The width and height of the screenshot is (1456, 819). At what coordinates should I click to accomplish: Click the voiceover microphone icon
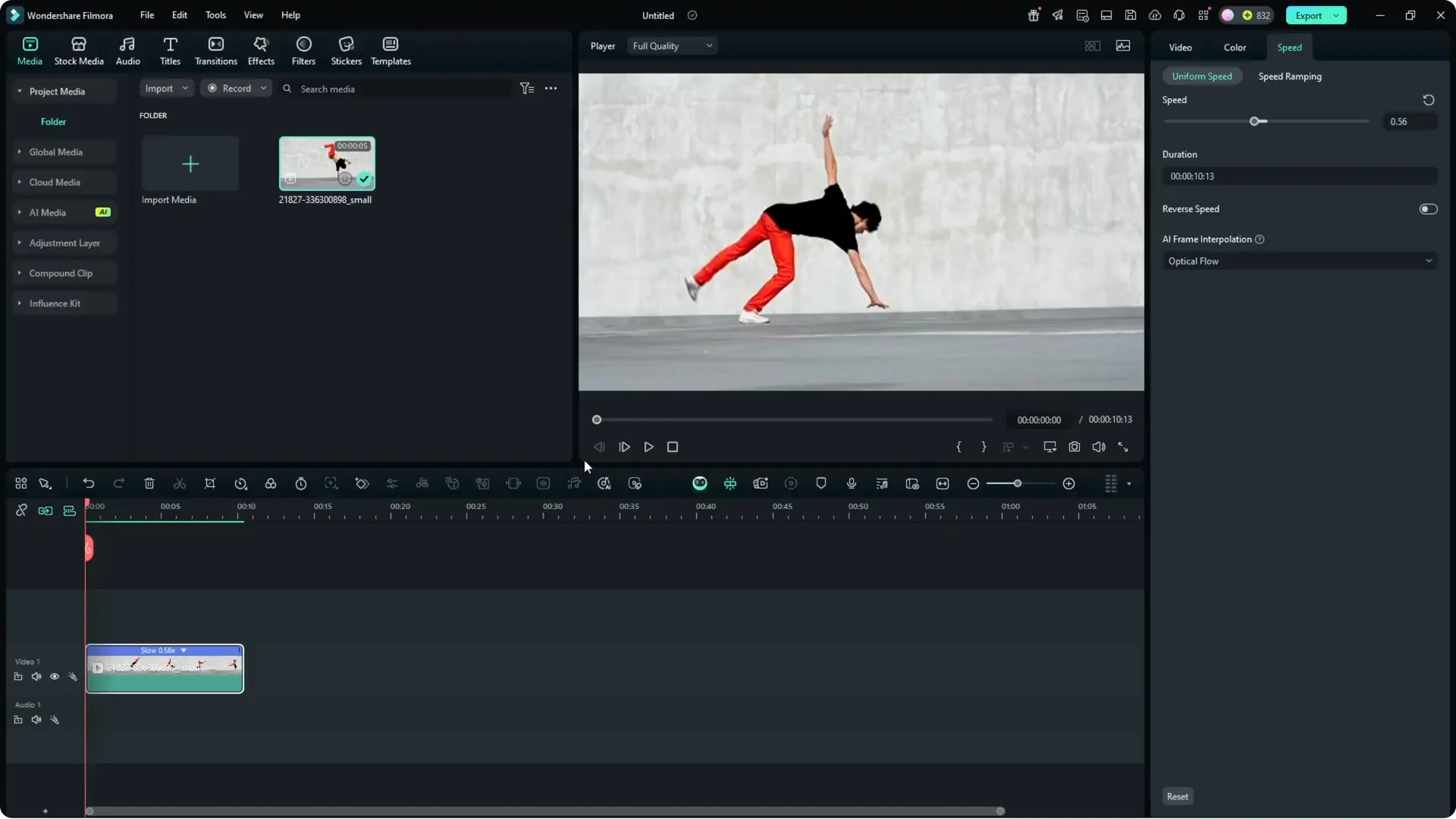(851, 483)
